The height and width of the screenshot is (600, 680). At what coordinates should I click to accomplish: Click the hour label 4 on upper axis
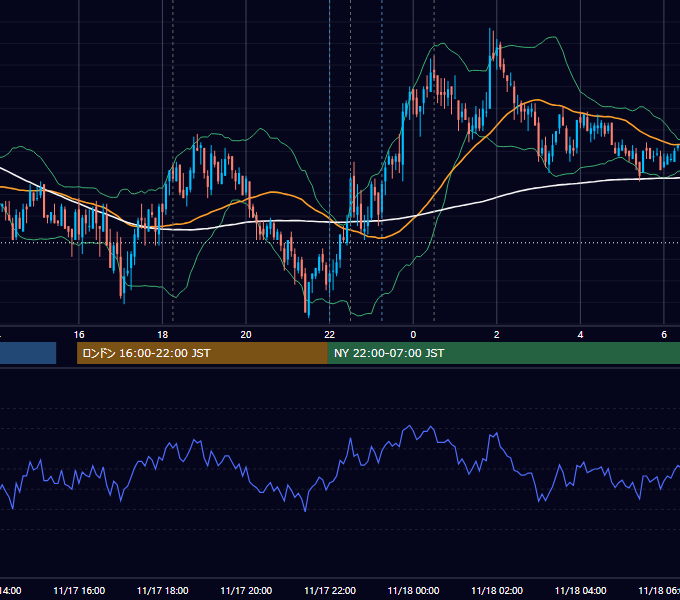[580, 335]
